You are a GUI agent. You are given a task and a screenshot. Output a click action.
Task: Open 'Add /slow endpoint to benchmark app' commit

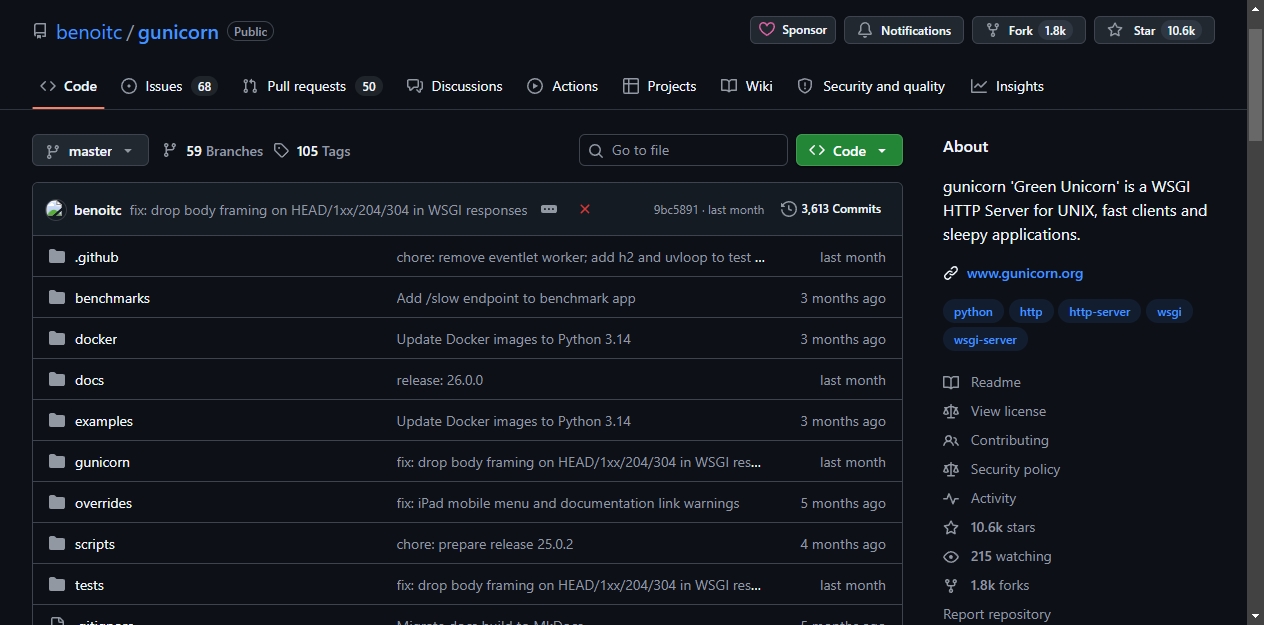point(516,298)
